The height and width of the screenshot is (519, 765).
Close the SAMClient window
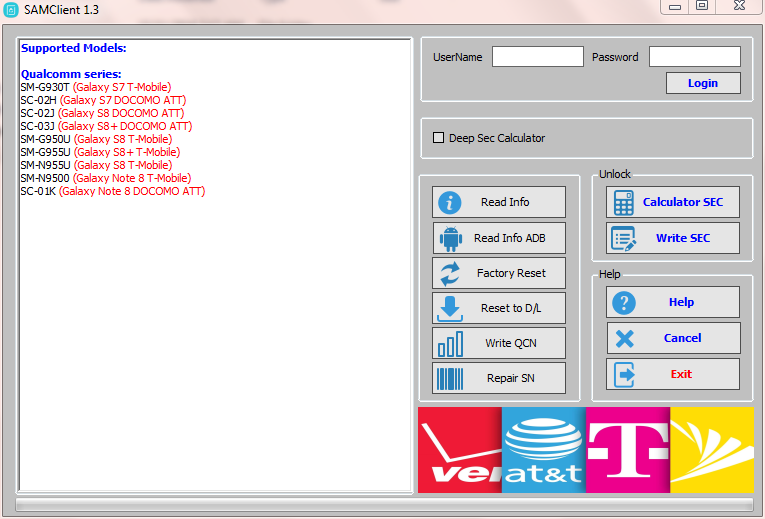[x=739, y=6]
